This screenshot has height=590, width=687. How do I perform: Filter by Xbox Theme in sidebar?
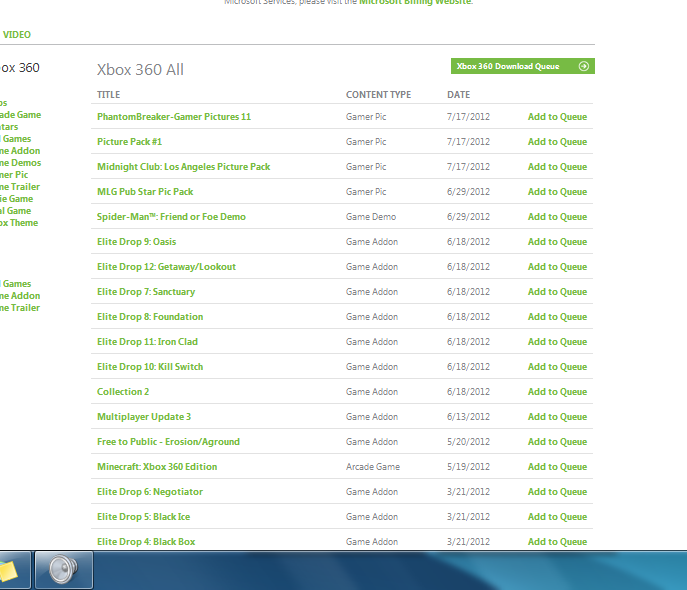click(x=19, y=223)
